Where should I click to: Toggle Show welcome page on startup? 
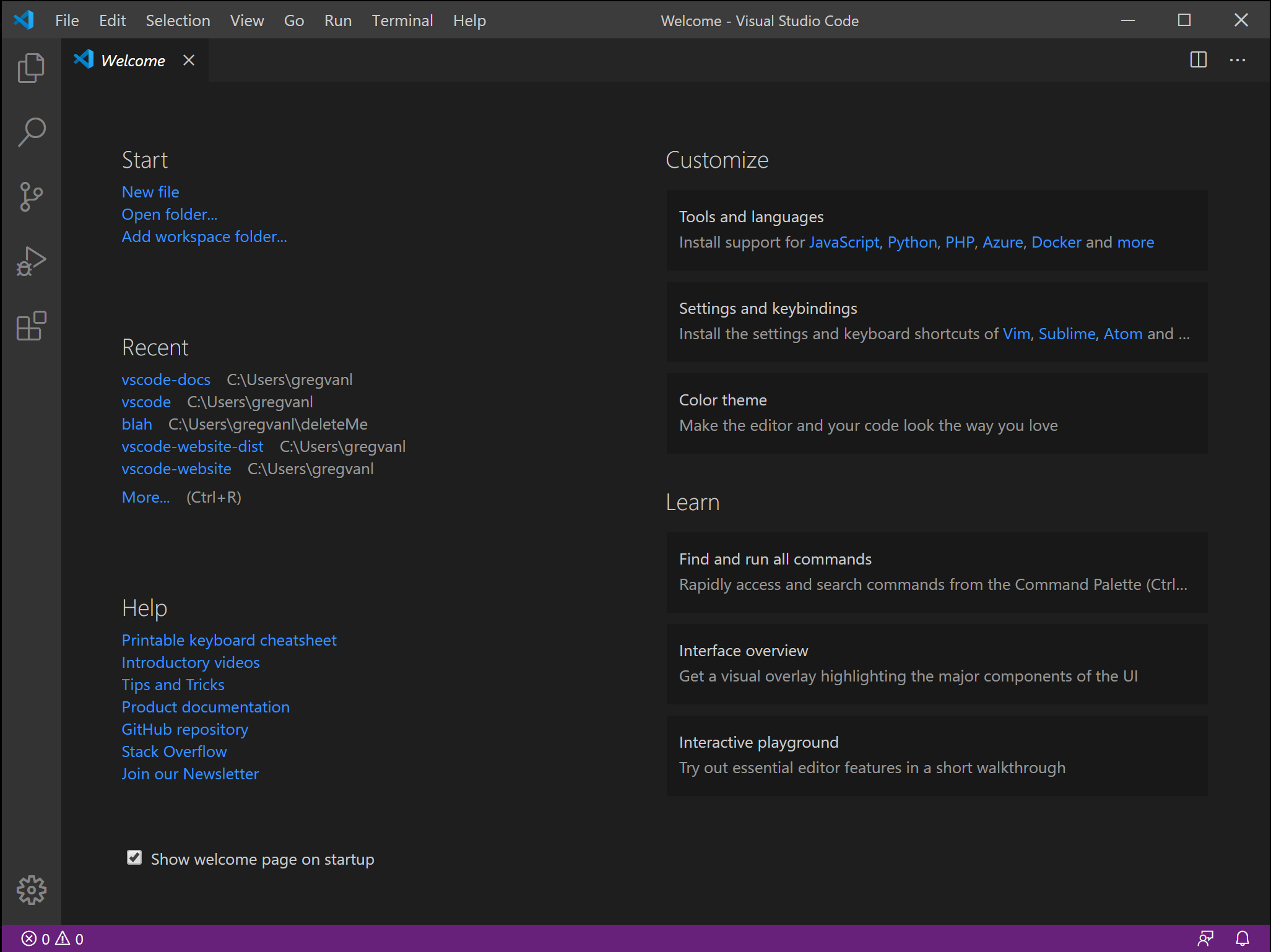(x=134, y=858)
